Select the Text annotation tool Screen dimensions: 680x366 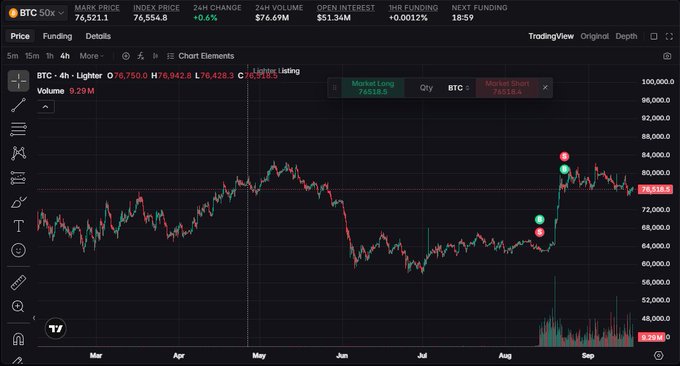[18, 226]
